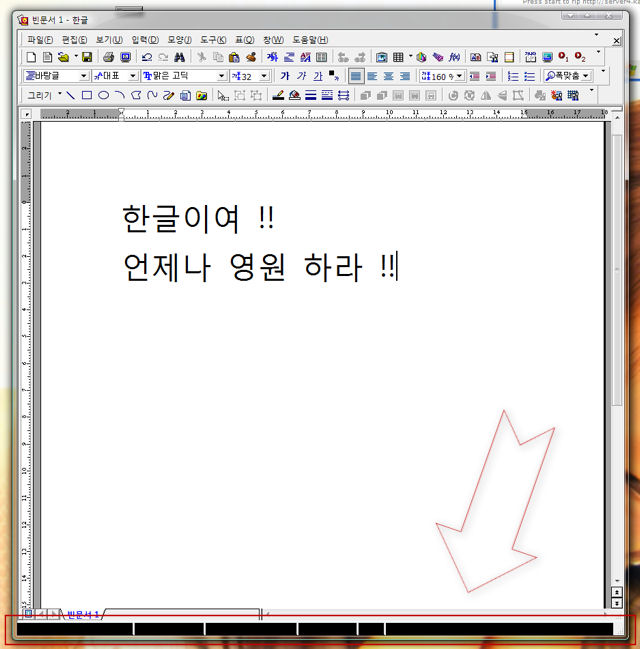This screenshot has height=649, width=640.
Task: Insert a chart with the colorful chart icon
Action: (x=421, y=57)
